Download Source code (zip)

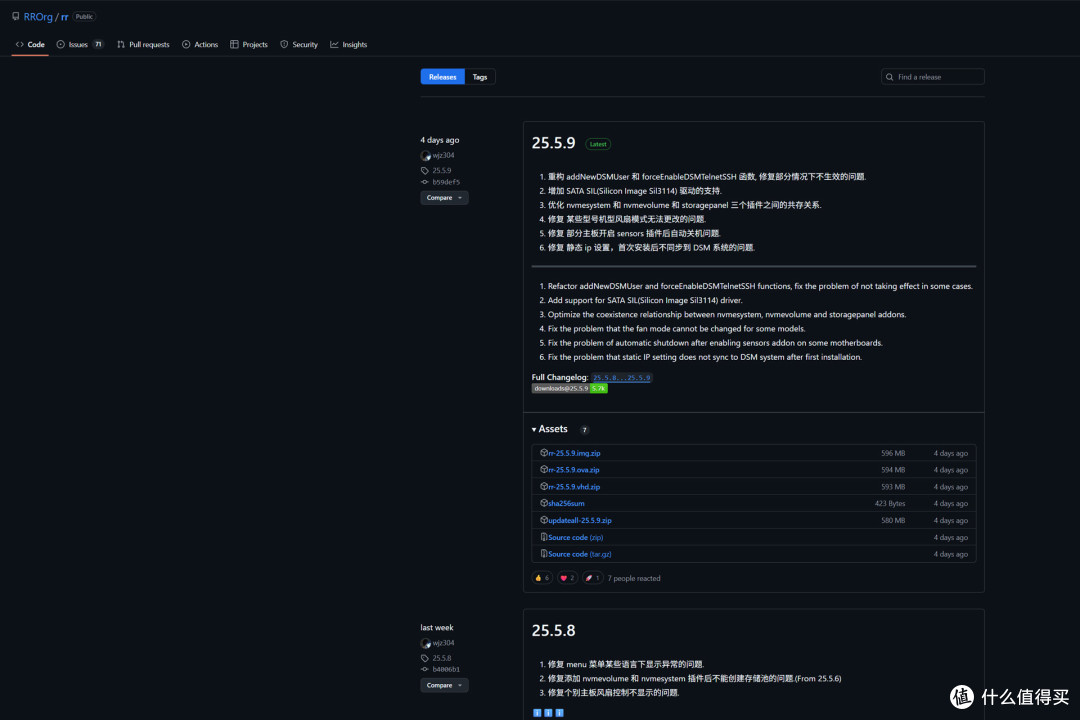[576, 537]
